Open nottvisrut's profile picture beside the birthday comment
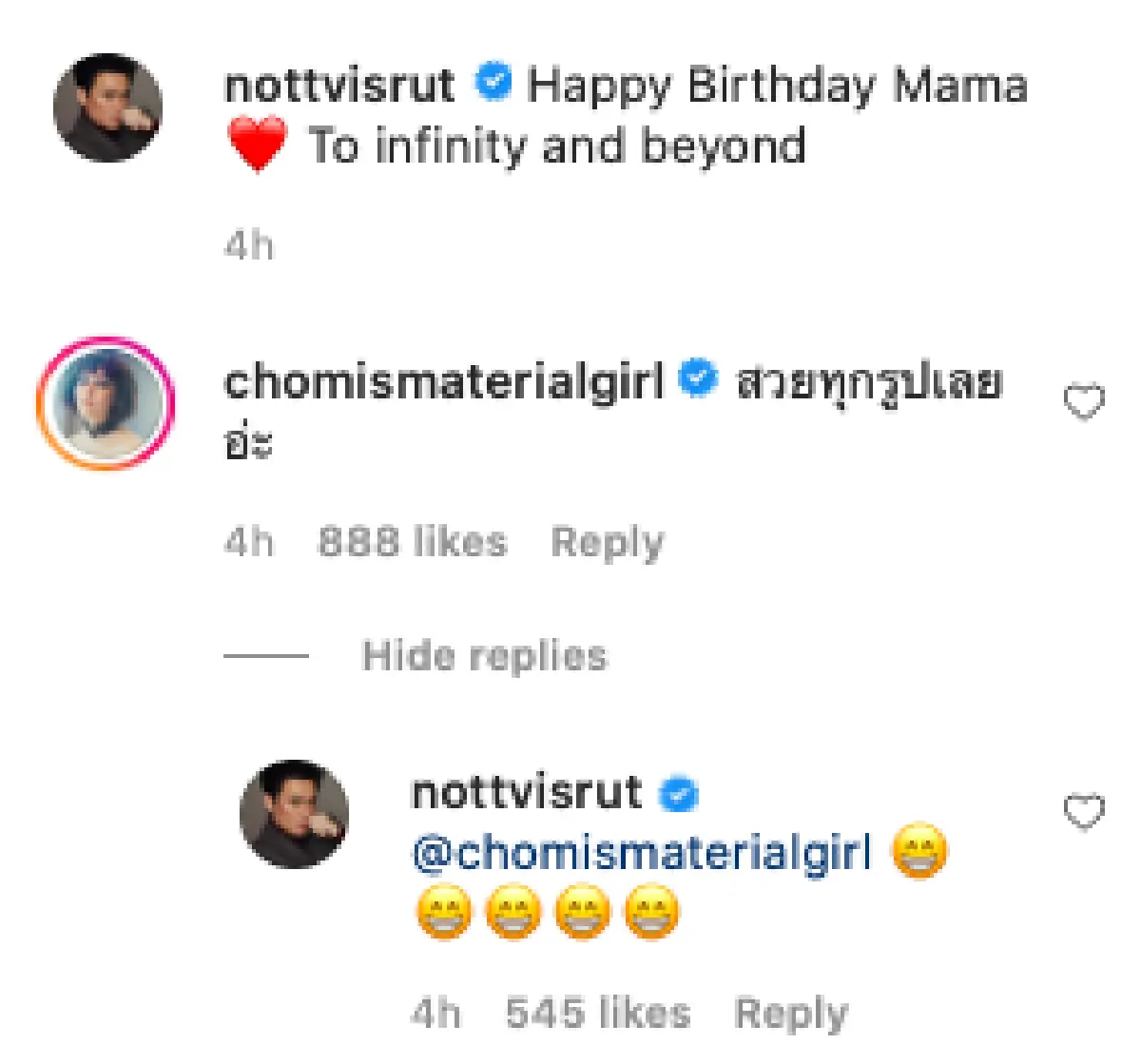 click(x=107, y=107)
